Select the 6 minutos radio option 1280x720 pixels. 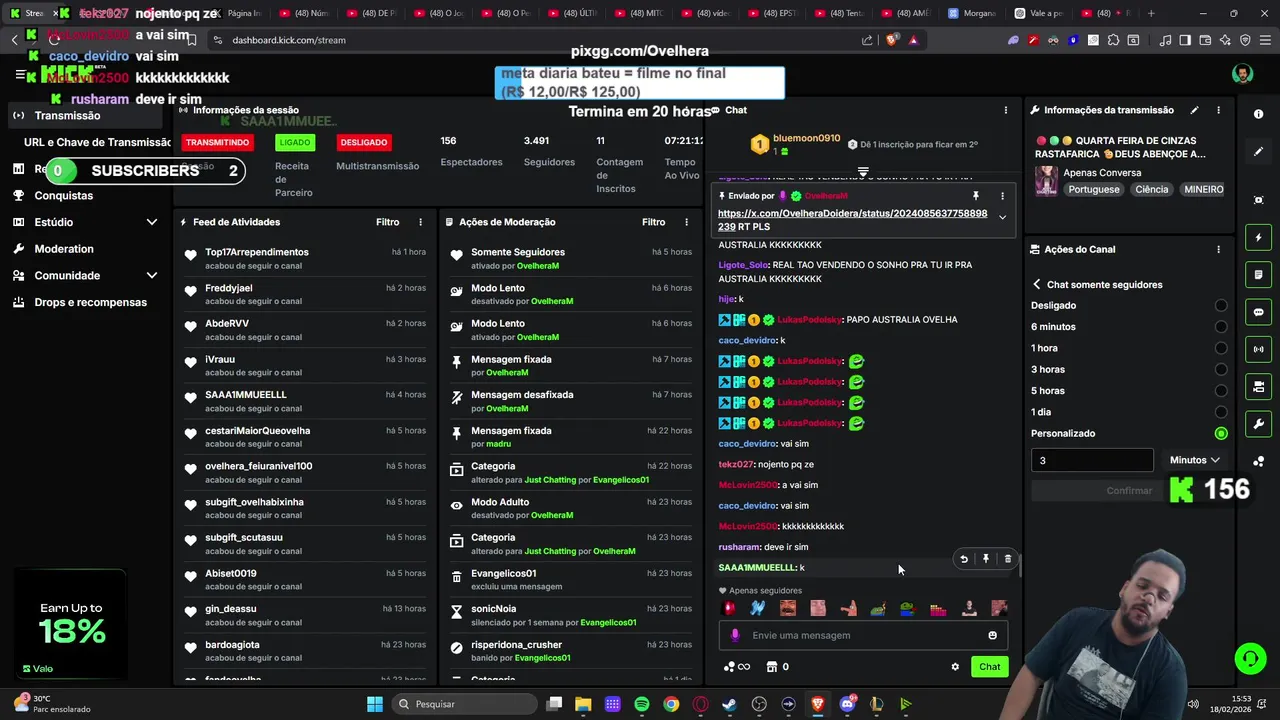1221,327
